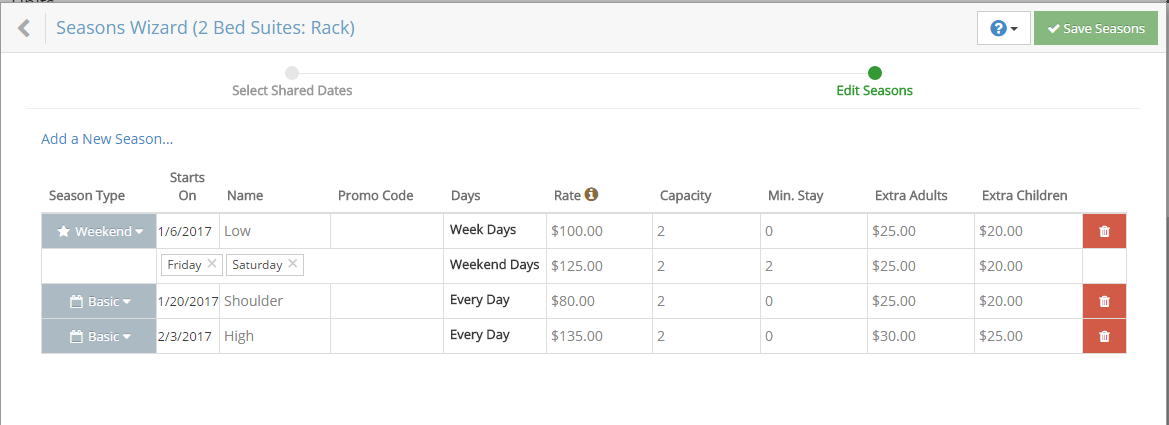Delete the High season with trash icon

pyautogui.click(x=1104, y=336)
